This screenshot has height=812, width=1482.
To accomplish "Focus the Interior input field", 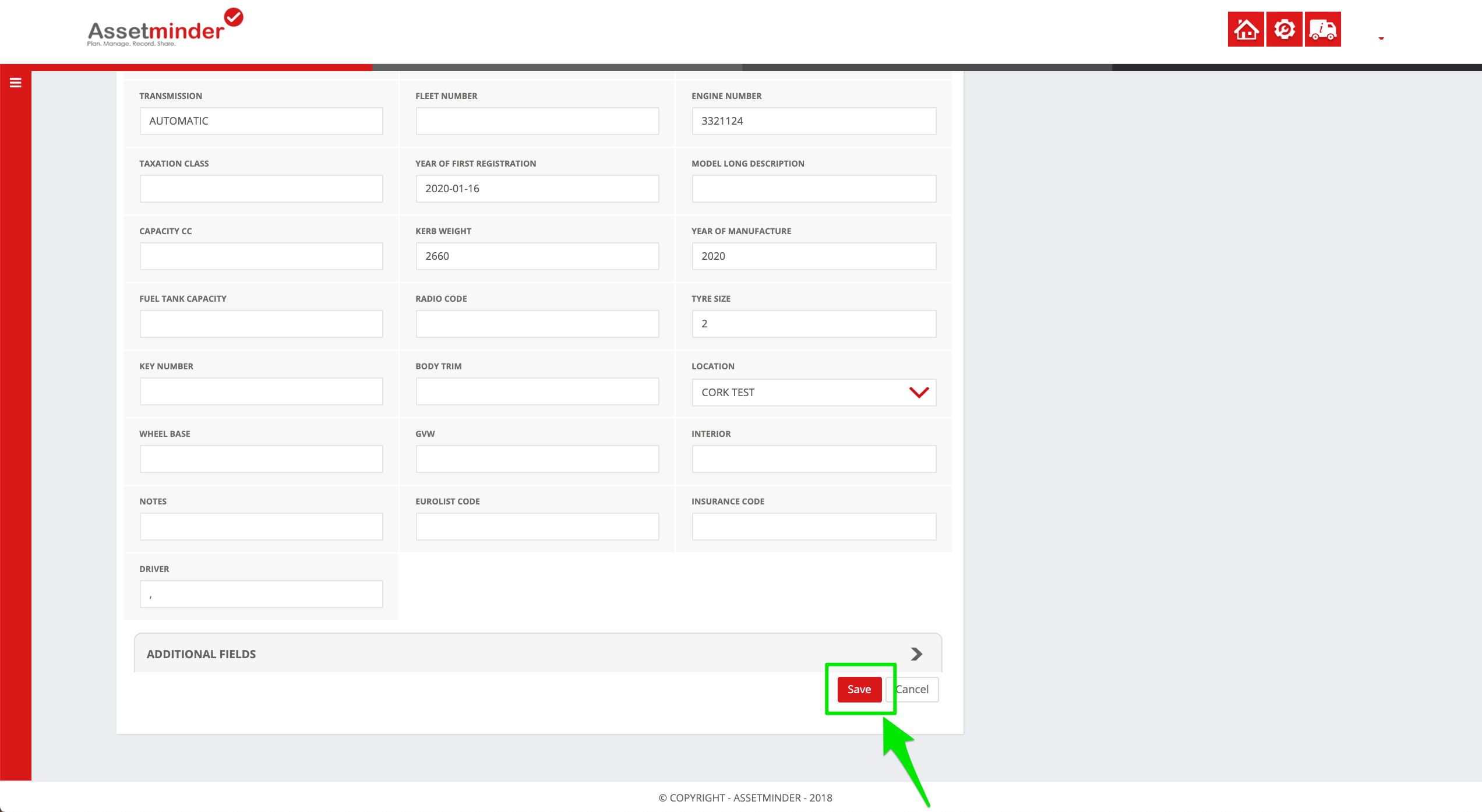I will click(x=814, y=459).
